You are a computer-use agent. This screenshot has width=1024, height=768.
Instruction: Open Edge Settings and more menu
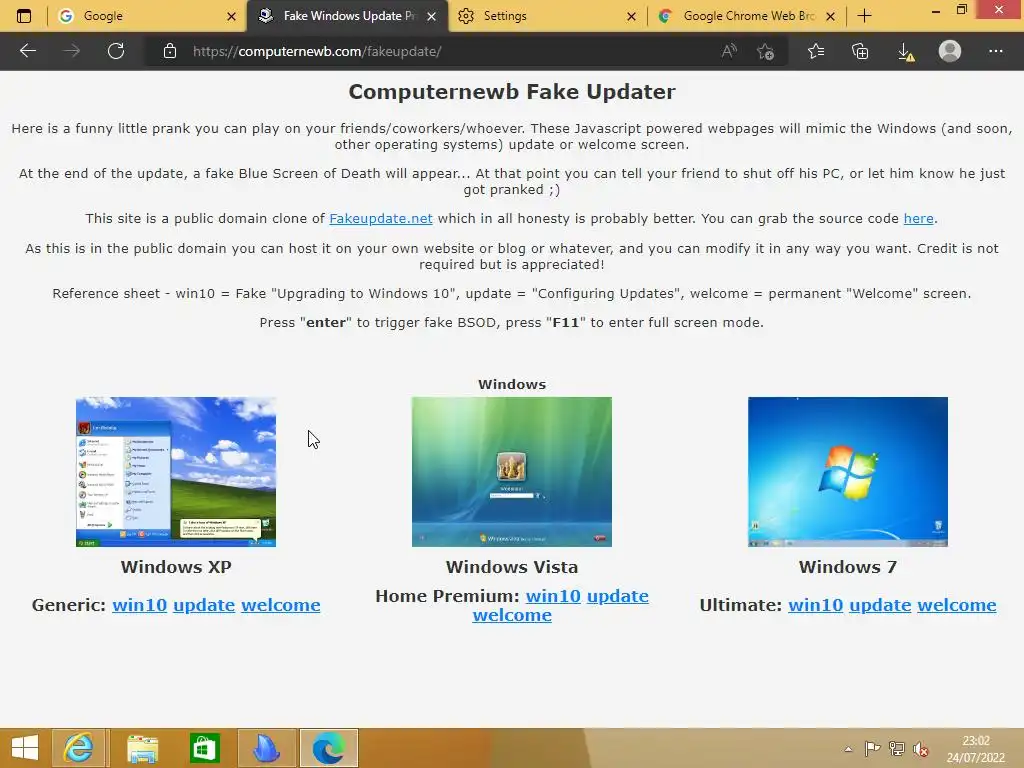995,51
